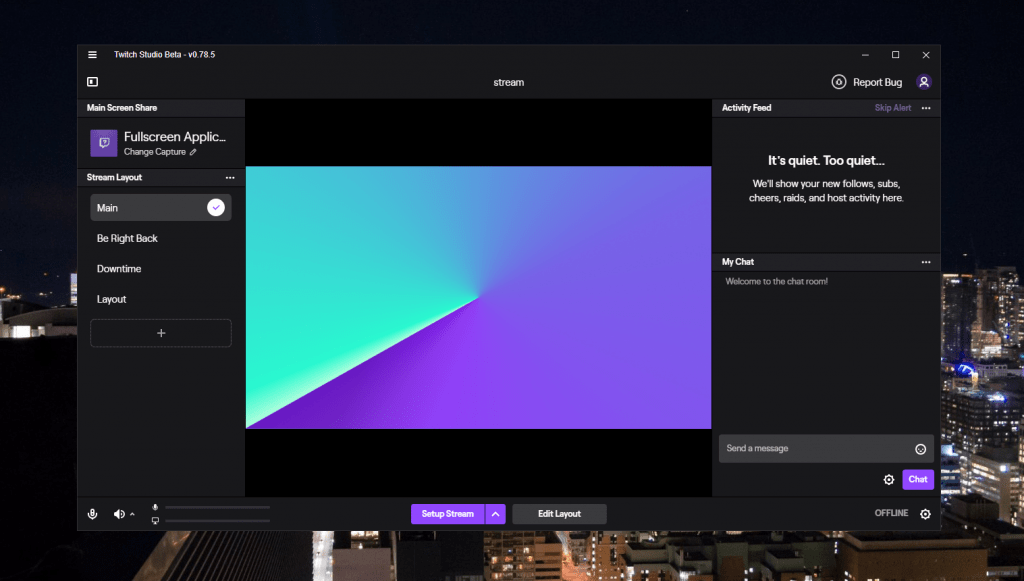
Task: Open My Chat more options menu
Action: click(926, 262)
